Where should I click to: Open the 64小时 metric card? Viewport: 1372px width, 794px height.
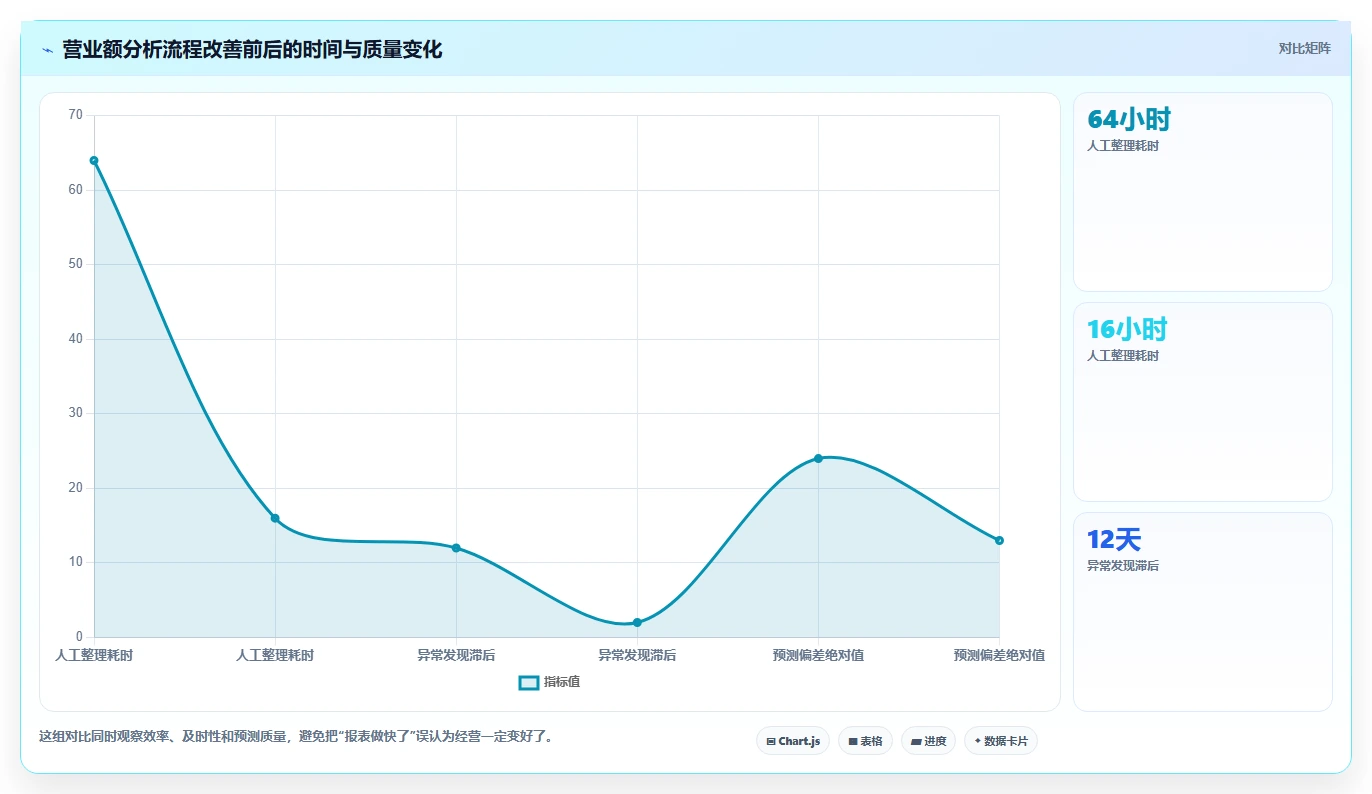[x=1202, y=192]
